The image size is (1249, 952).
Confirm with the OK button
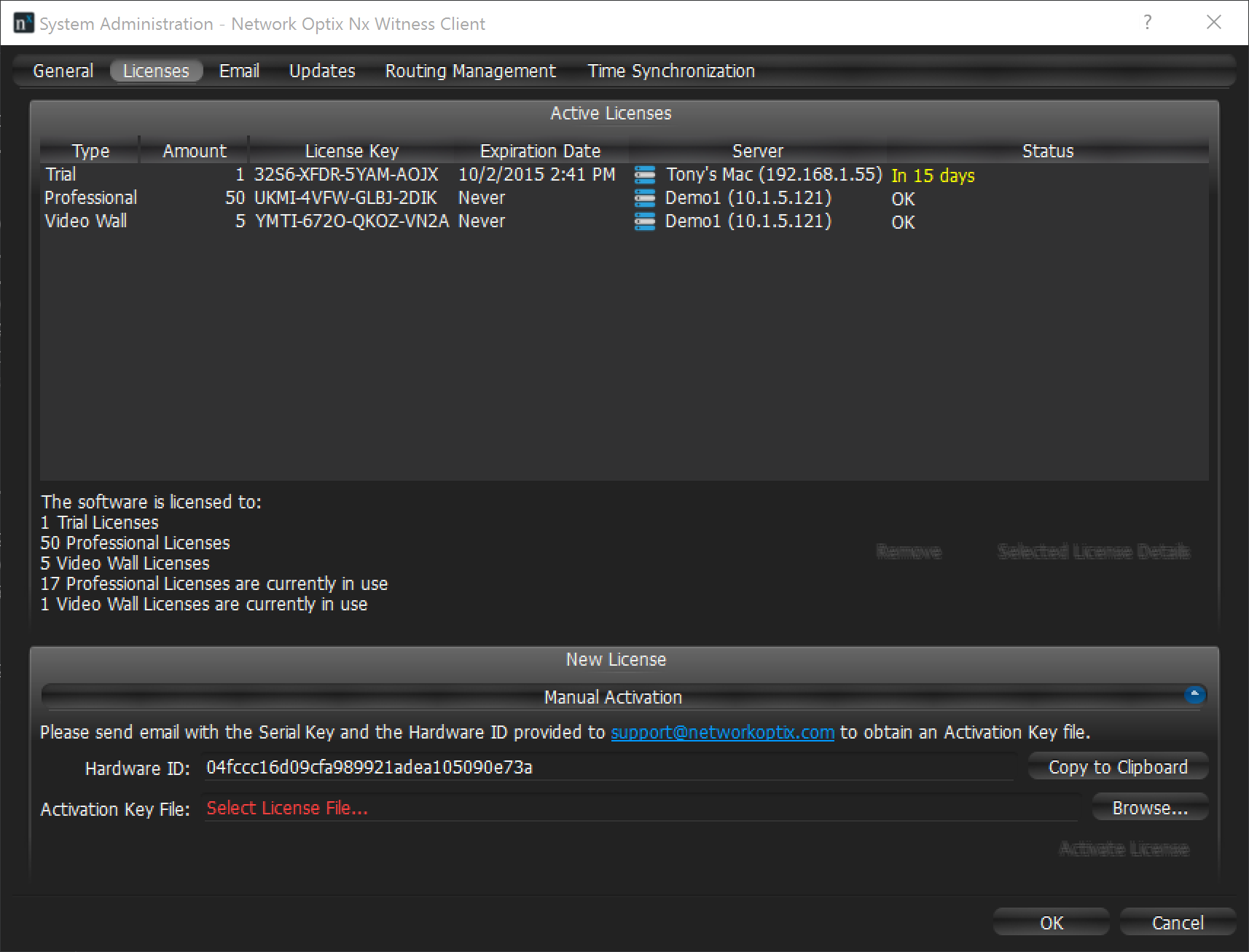[1052, 923]
